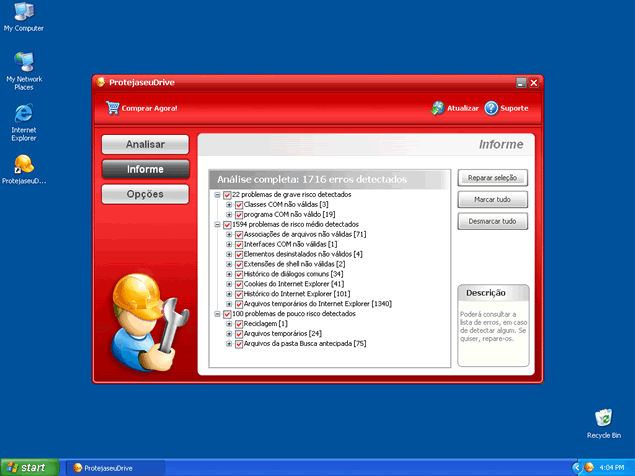Click the Comprar Agora shopping cart icon
Viewport: 635px width, 476px height.
point(112,108)
